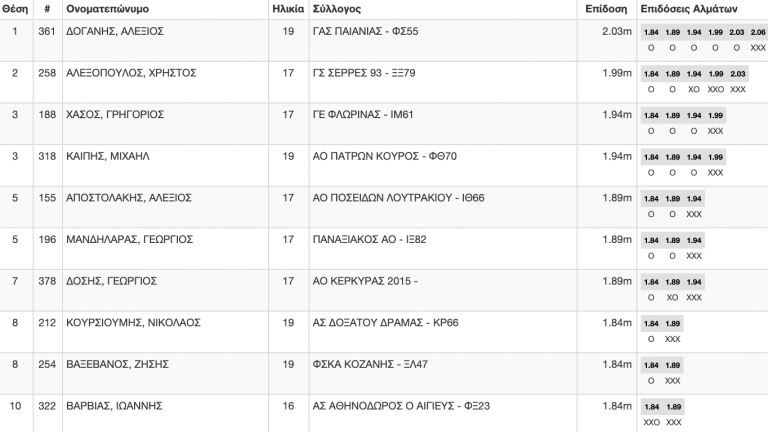
Task: Click bib number 258
Action: tap(47, 73)
